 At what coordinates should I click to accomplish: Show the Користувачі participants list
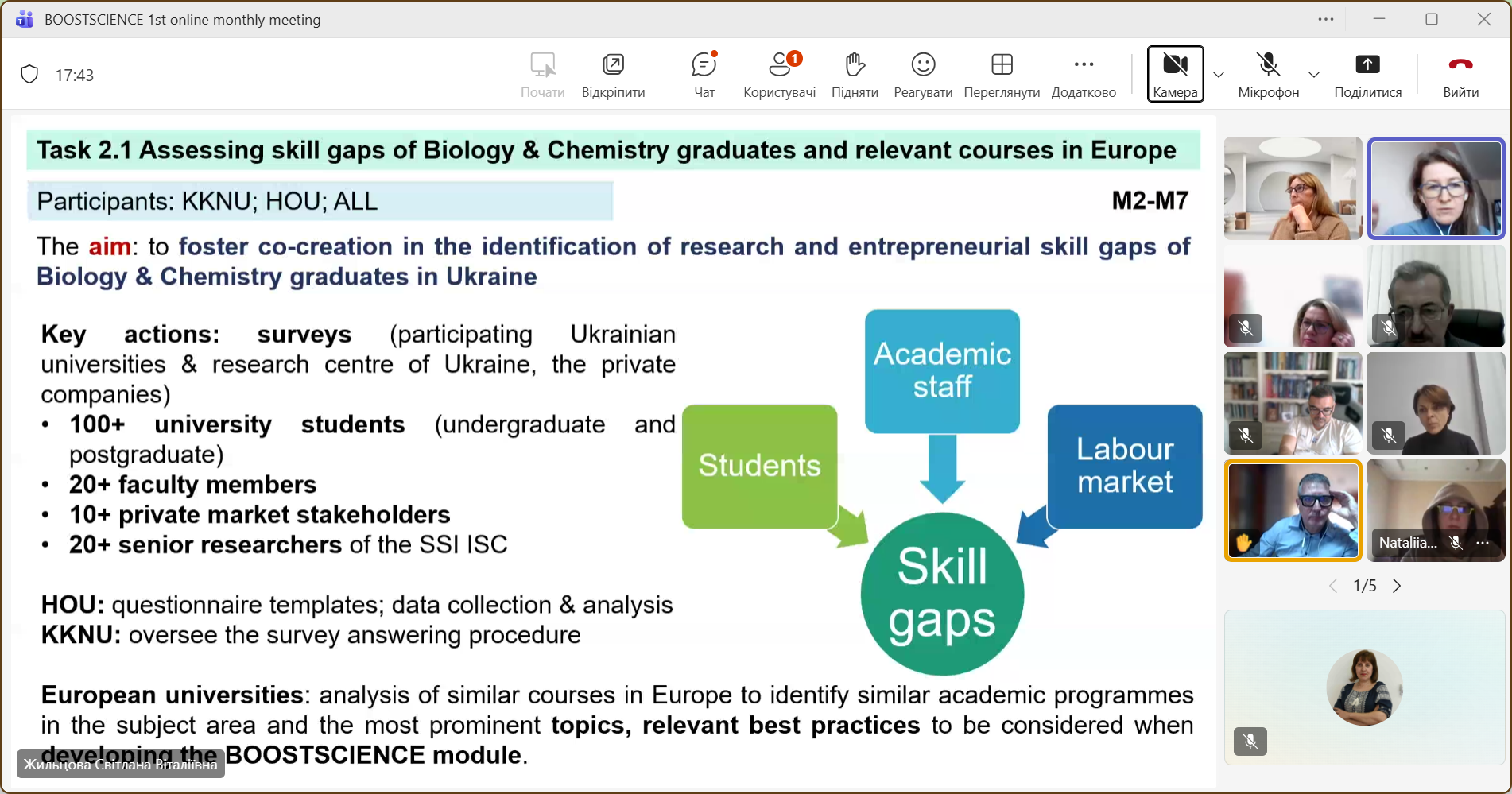[779, 75]
